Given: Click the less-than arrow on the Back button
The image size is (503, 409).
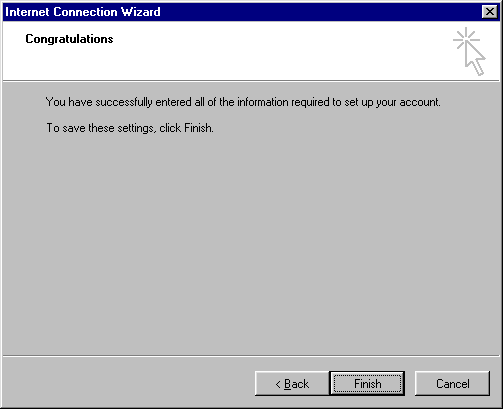Looking at the screenshot, I should tap(278, 384).
